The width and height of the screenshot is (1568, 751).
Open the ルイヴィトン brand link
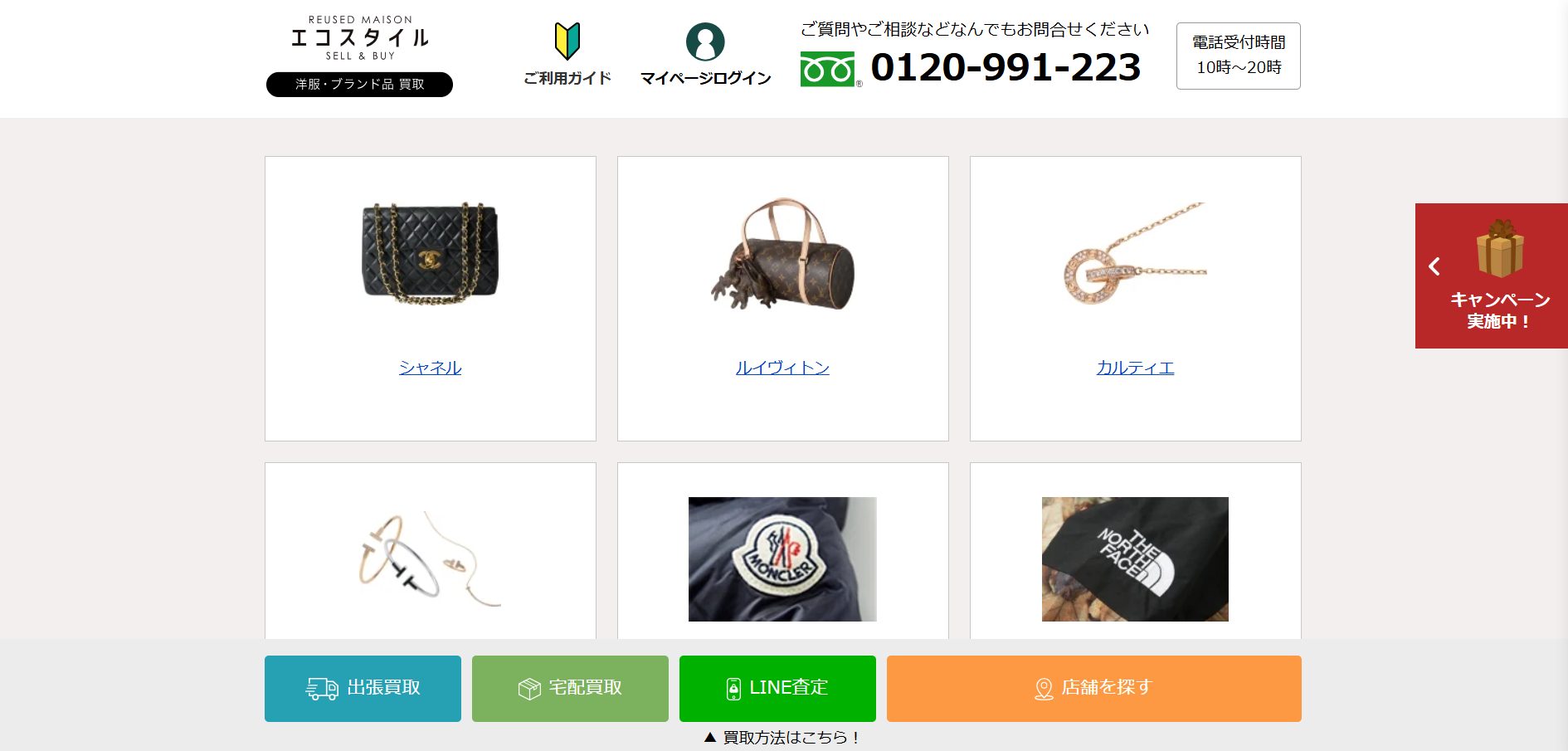pyautogui.click(x=782, y=368)
